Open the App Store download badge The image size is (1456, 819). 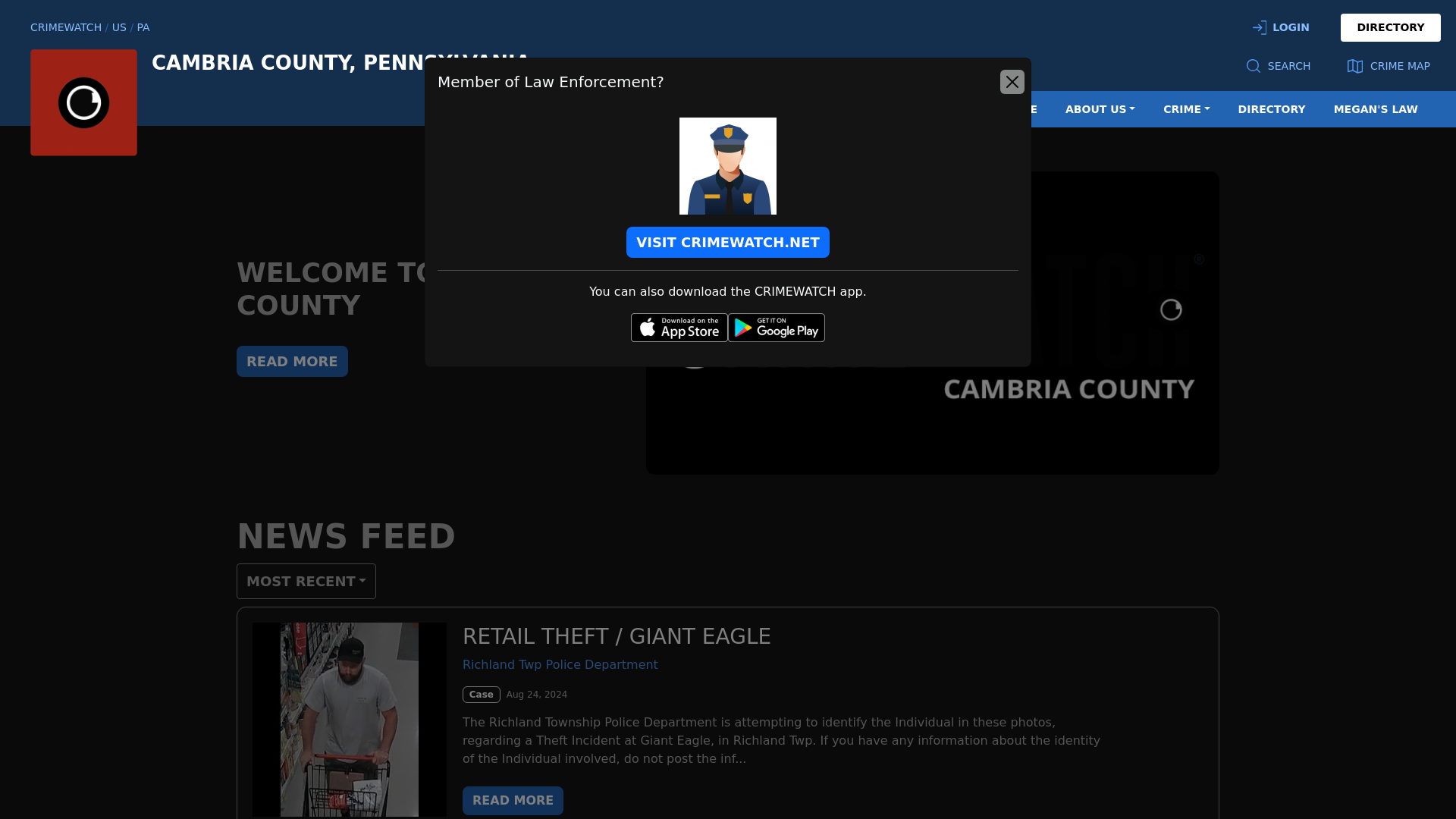point(679,328)
